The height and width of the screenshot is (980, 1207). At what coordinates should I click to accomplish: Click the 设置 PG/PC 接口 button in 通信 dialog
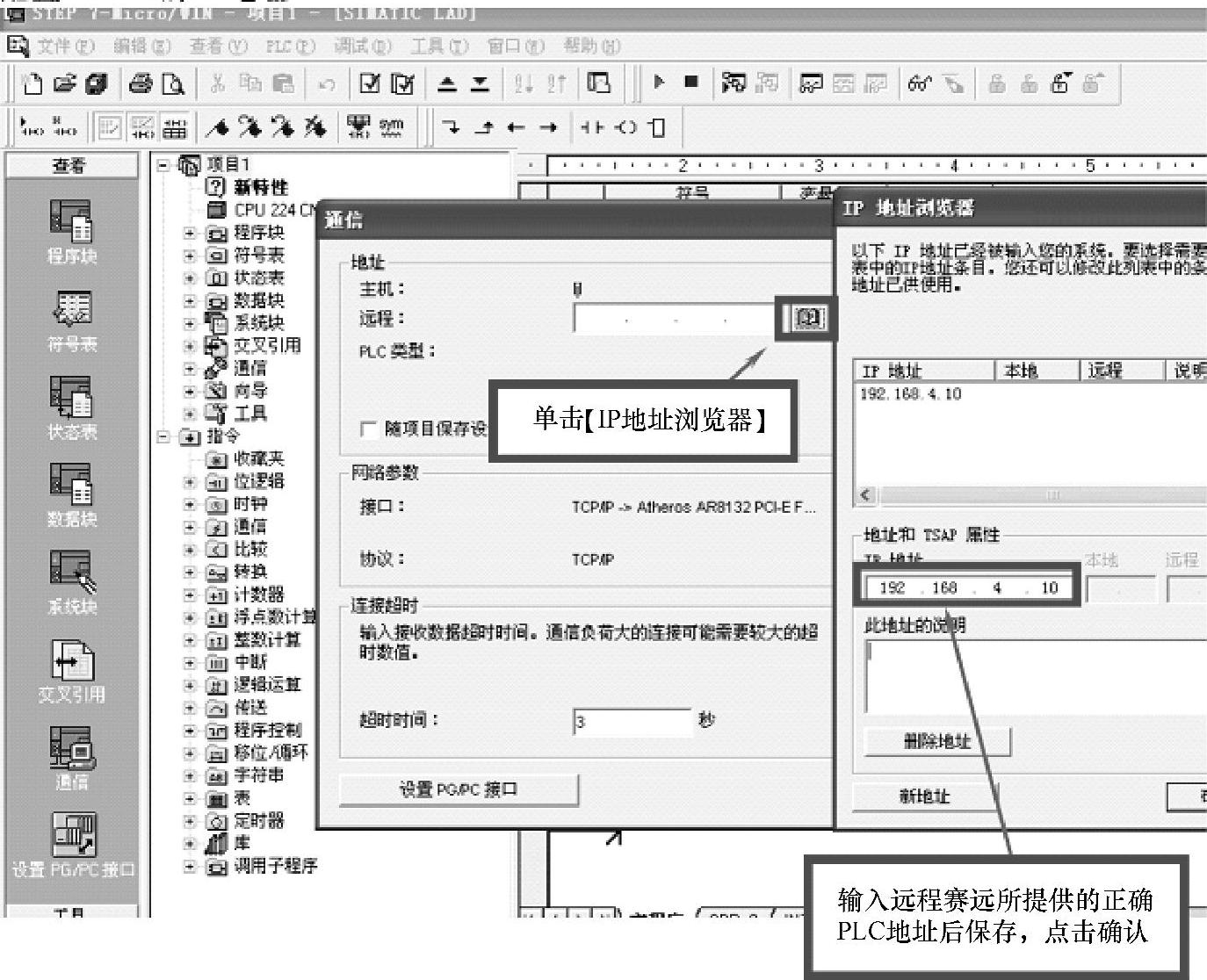pyautogui.click(x=459, y=789)
